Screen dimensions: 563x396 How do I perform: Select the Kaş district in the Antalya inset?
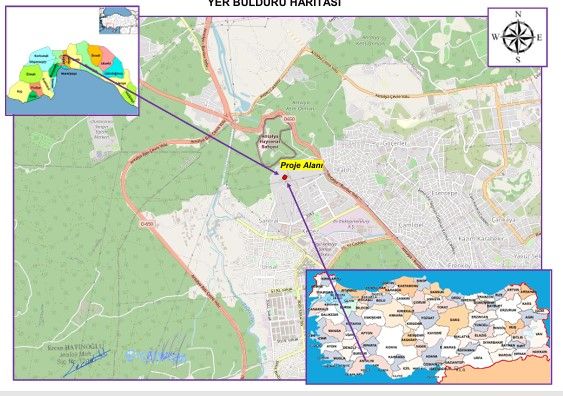pos(20,92)
